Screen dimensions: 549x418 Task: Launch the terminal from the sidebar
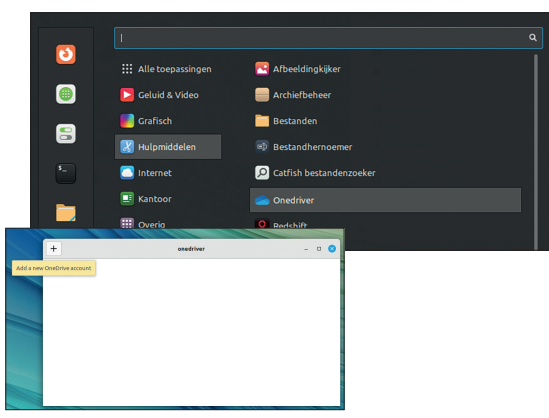(x=66, y=173)
